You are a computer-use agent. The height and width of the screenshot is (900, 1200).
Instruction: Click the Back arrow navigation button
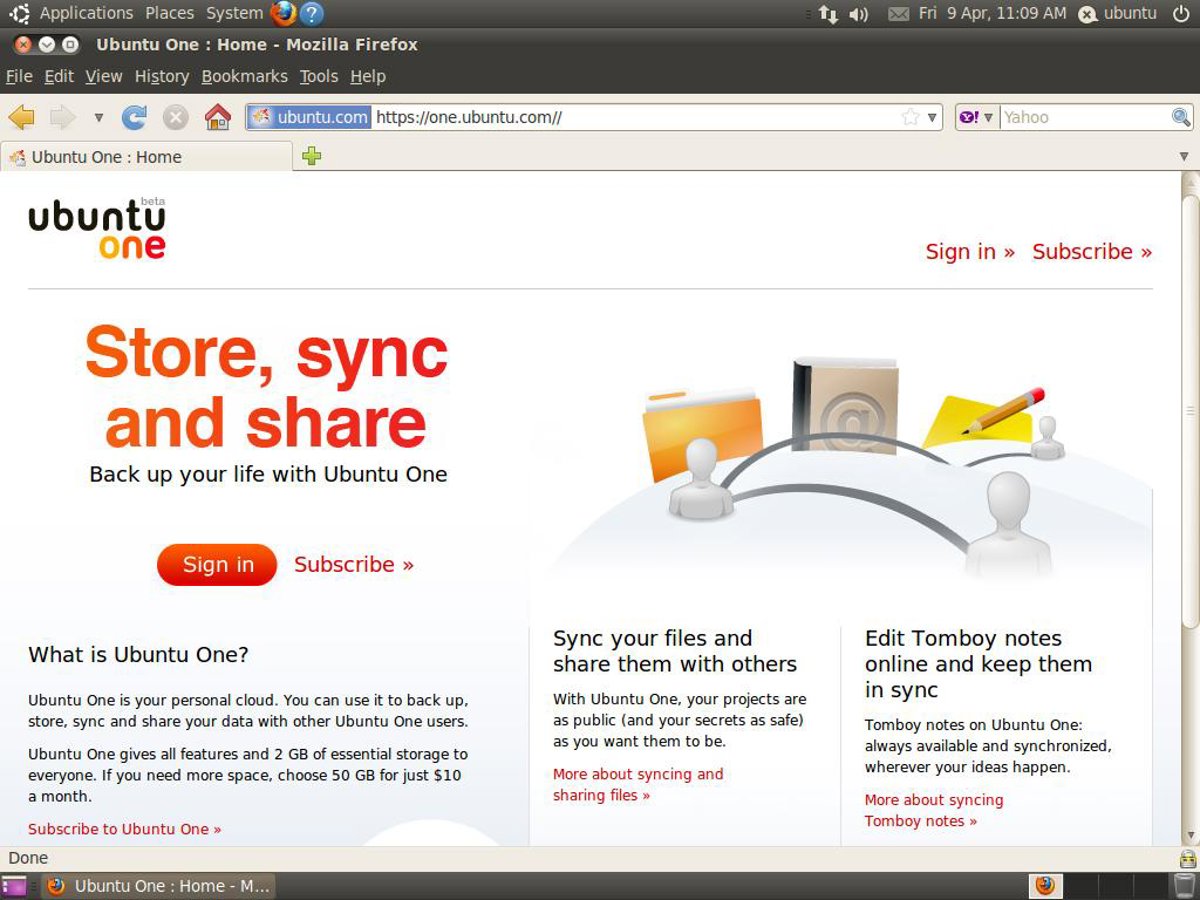[21, 118]
